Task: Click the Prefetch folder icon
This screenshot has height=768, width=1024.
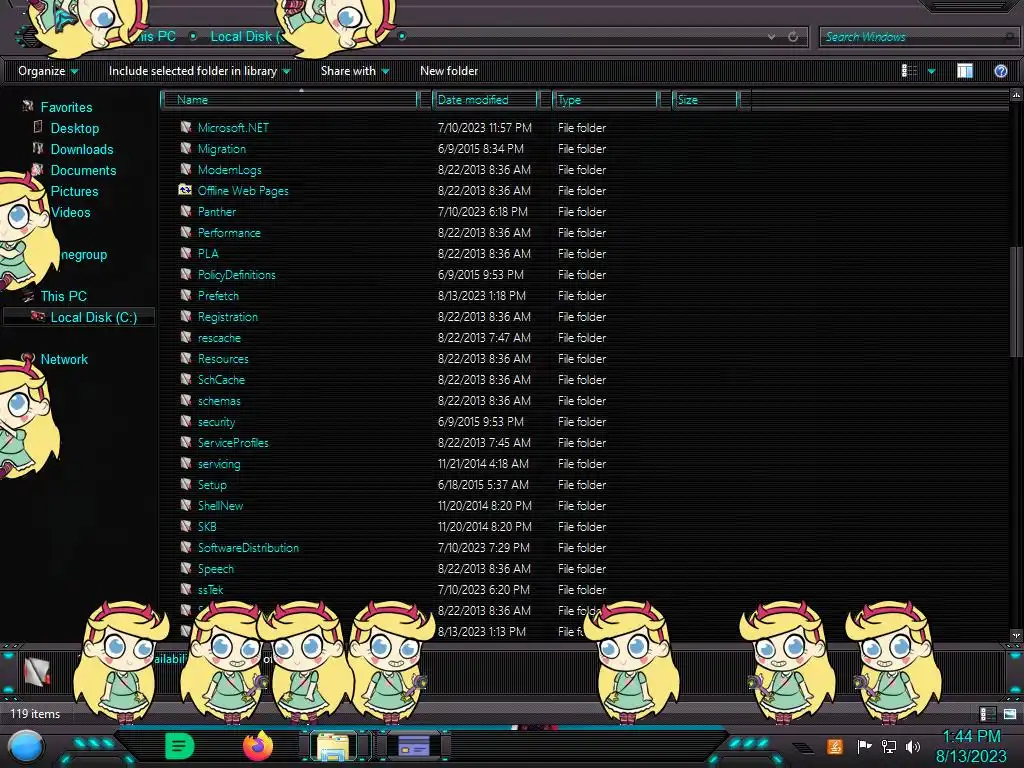Action: click(185, 295)
